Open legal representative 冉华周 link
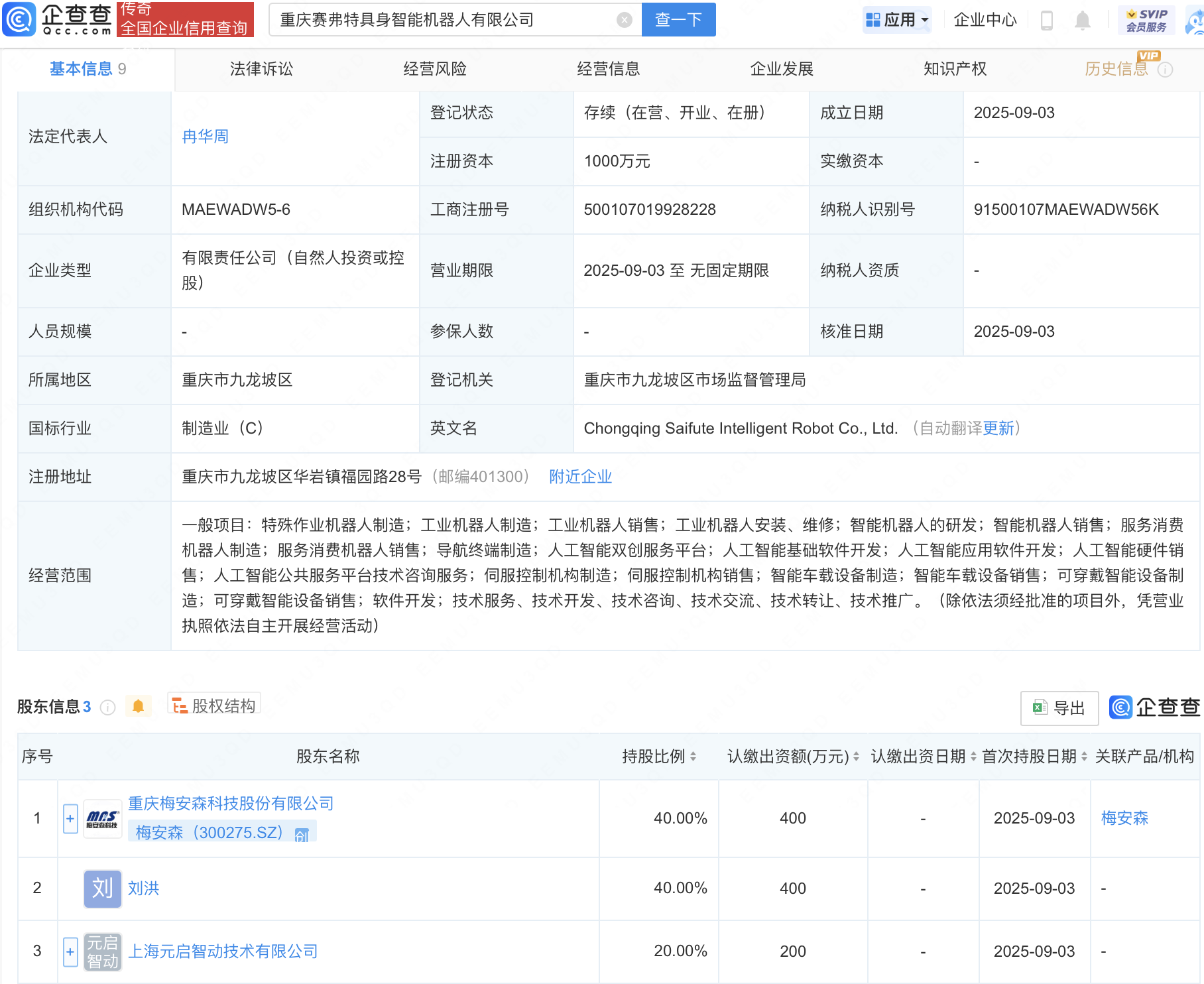 click(205, 137)
